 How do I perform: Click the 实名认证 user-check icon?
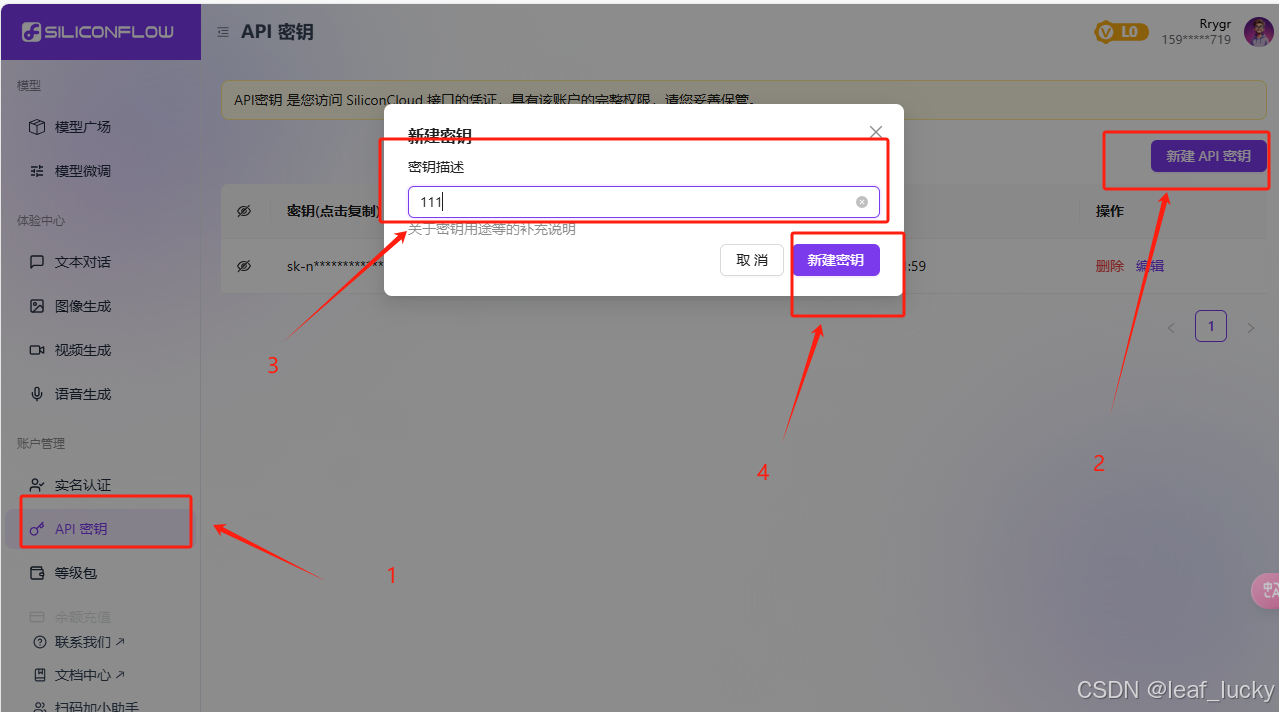(37, 485)
